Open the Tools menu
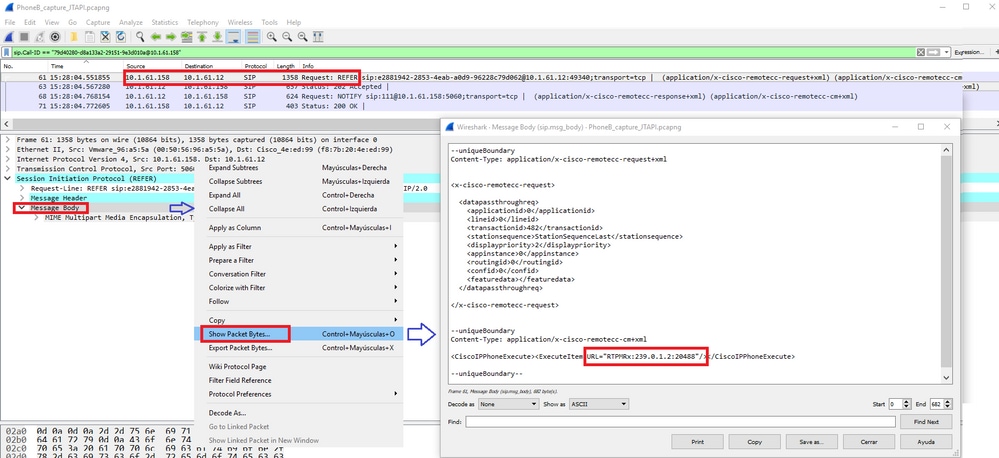 [270, 22]
